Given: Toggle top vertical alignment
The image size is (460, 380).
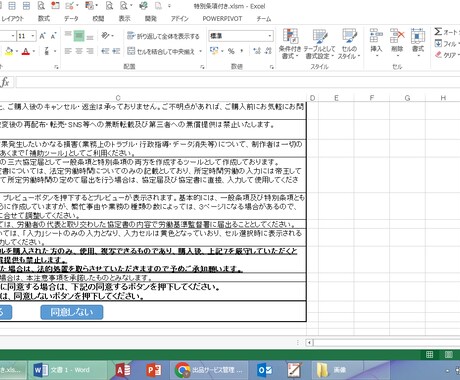Looking at the screenshot, I should [68, 35].
